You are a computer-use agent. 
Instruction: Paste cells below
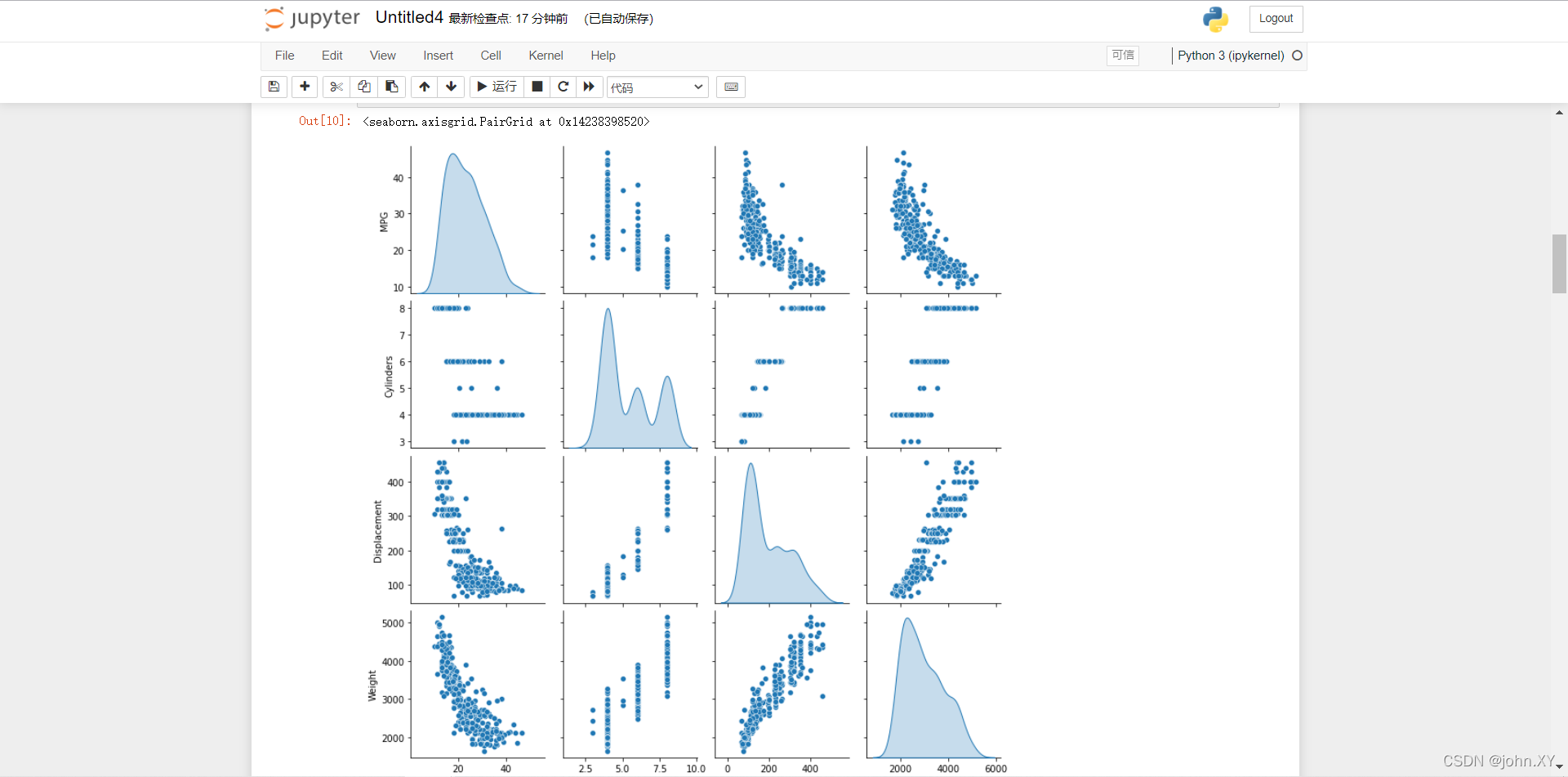[x=392, y=87]
